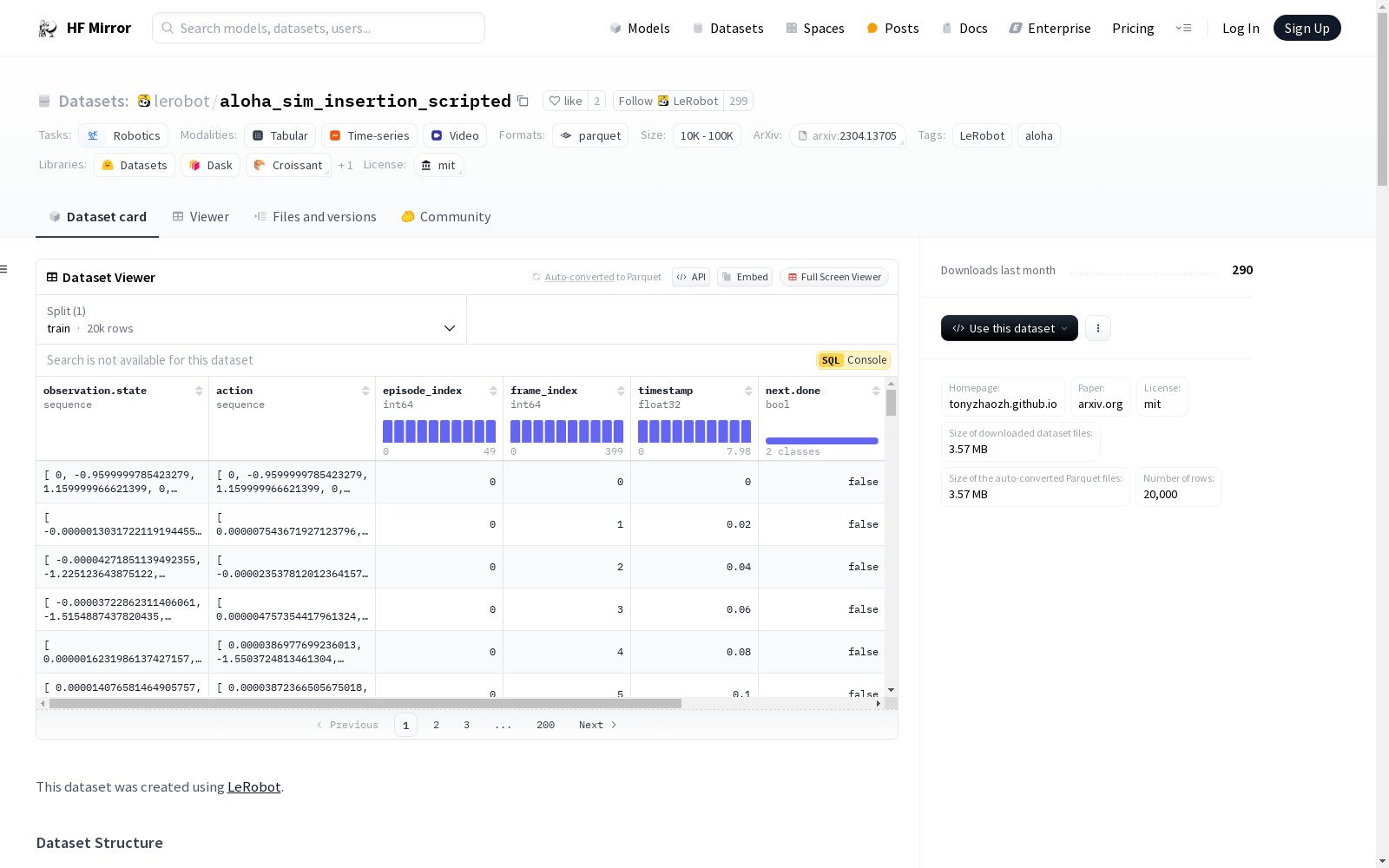Click the Sign Up button
1389x868 pixels.
(x=1307, y=29)
